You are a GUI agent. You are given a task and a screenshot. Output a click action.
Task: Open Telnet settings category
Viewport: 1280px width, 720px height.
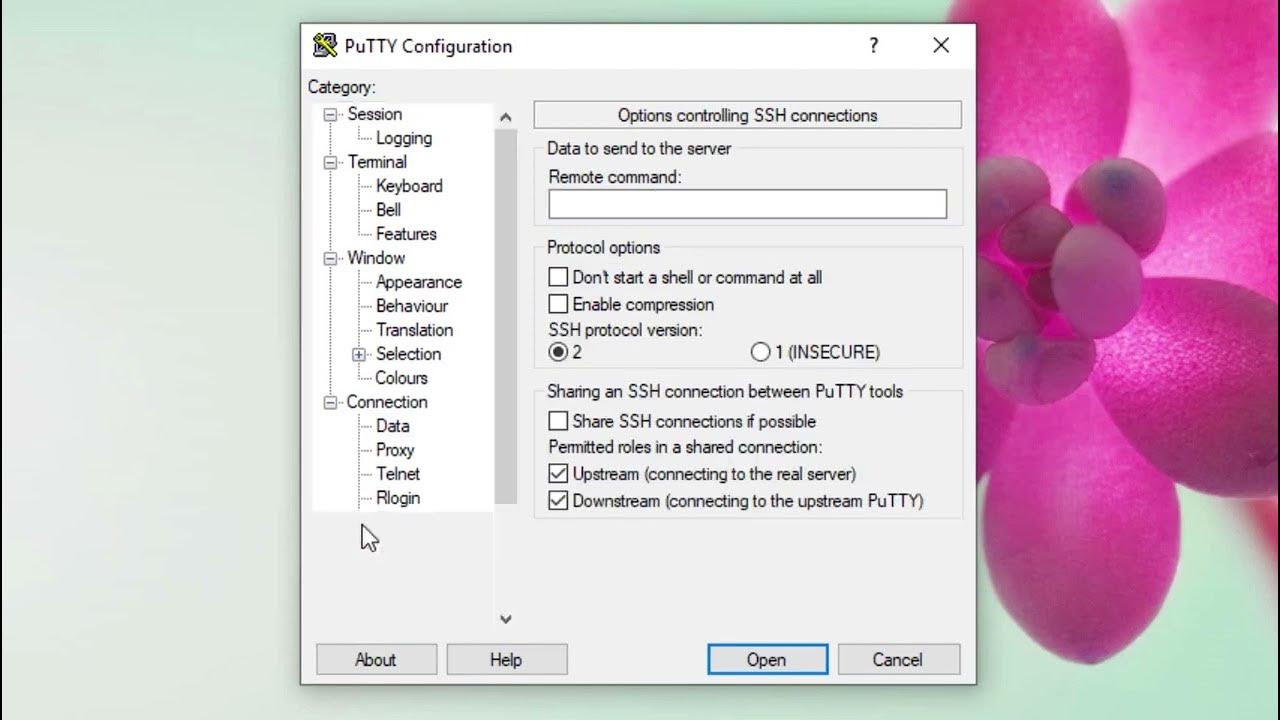point(398,474)
